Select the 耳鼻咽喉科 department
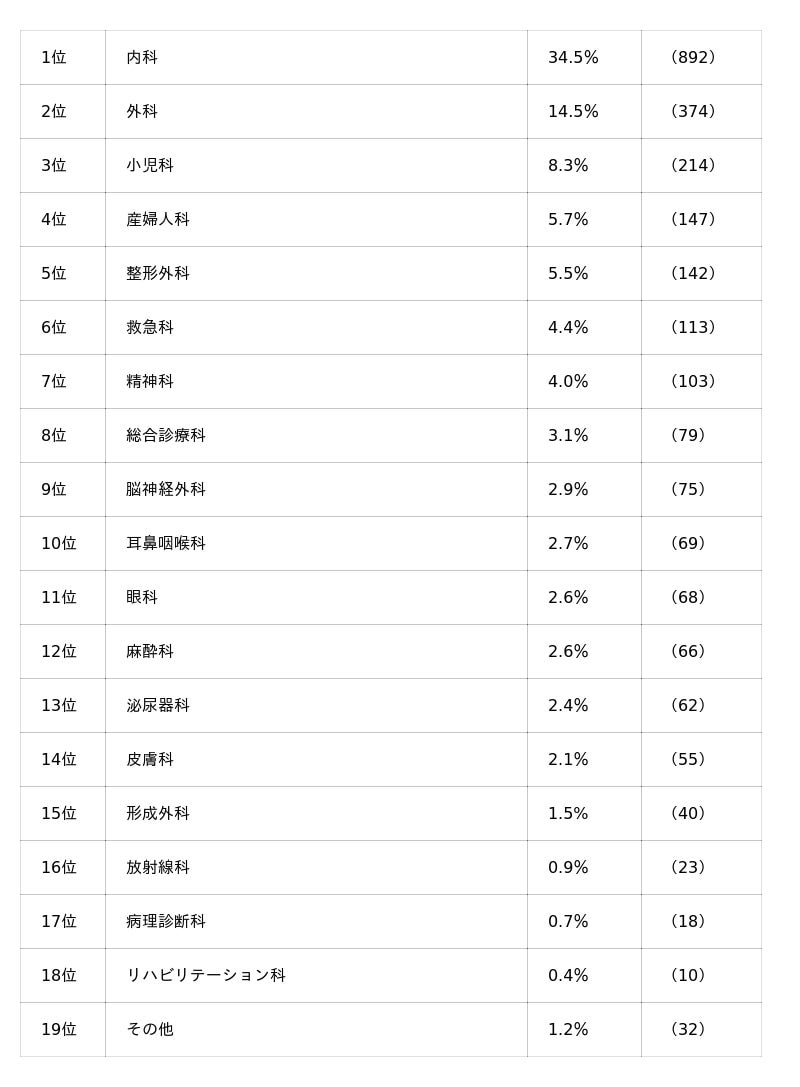Viewport: 800px width, 1087px height. point(166,544)
